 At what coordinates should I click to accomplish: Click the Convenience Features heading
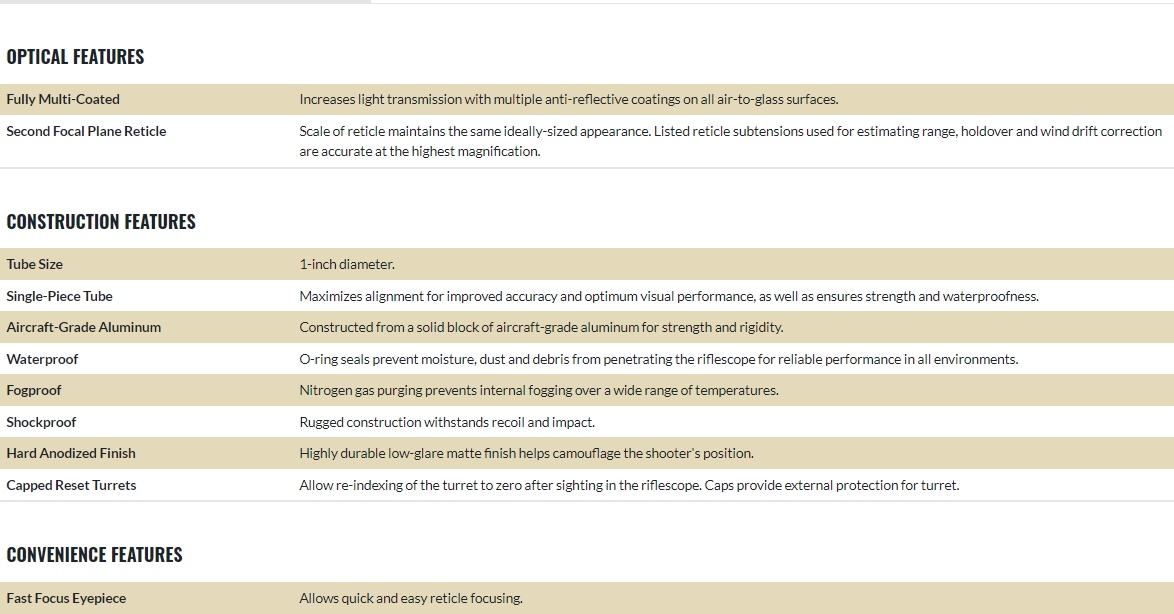tap(94, 555)
